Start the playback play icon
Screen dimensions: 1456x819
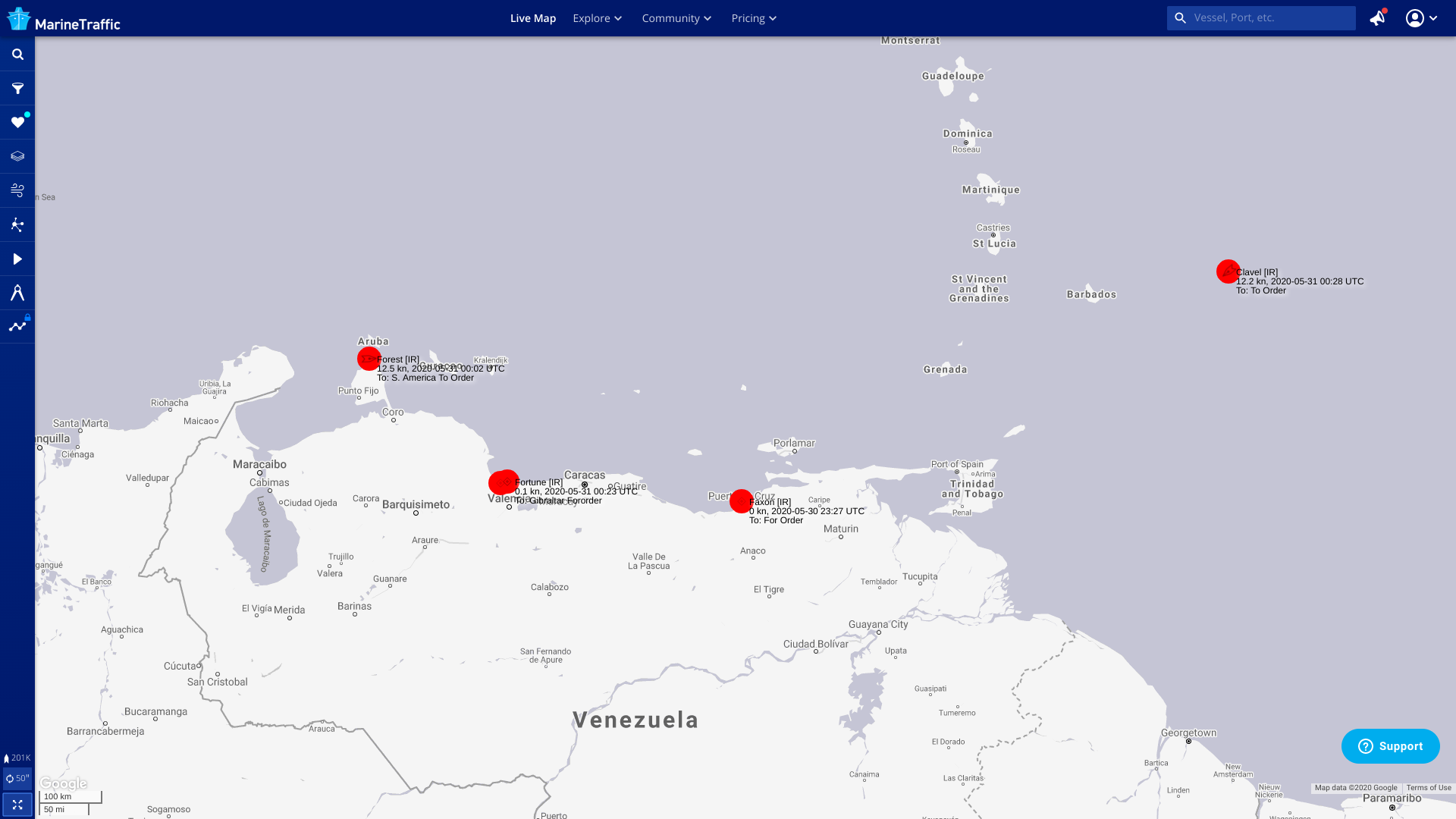[x=17, y=259]
